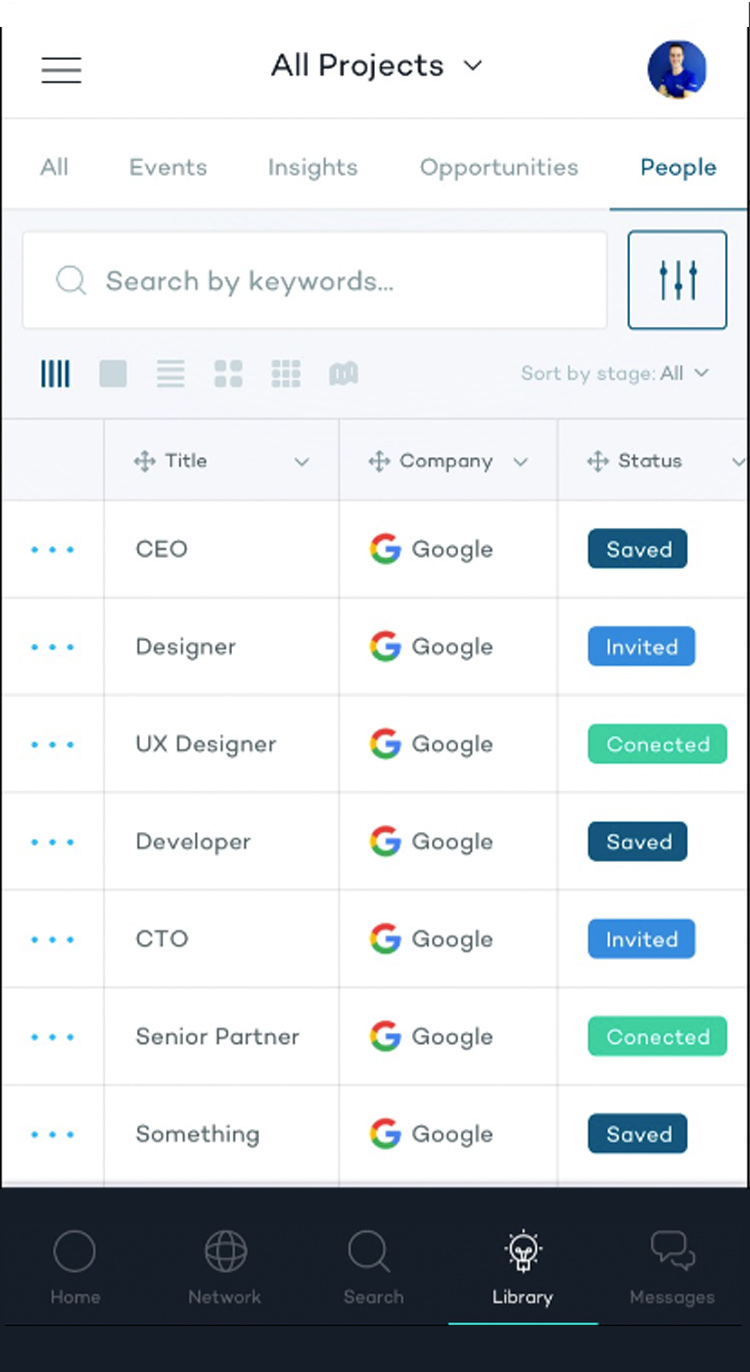Select the four-square grid view icon
The width and height of the screenshot is (750, 1372).
click(229, 375)
